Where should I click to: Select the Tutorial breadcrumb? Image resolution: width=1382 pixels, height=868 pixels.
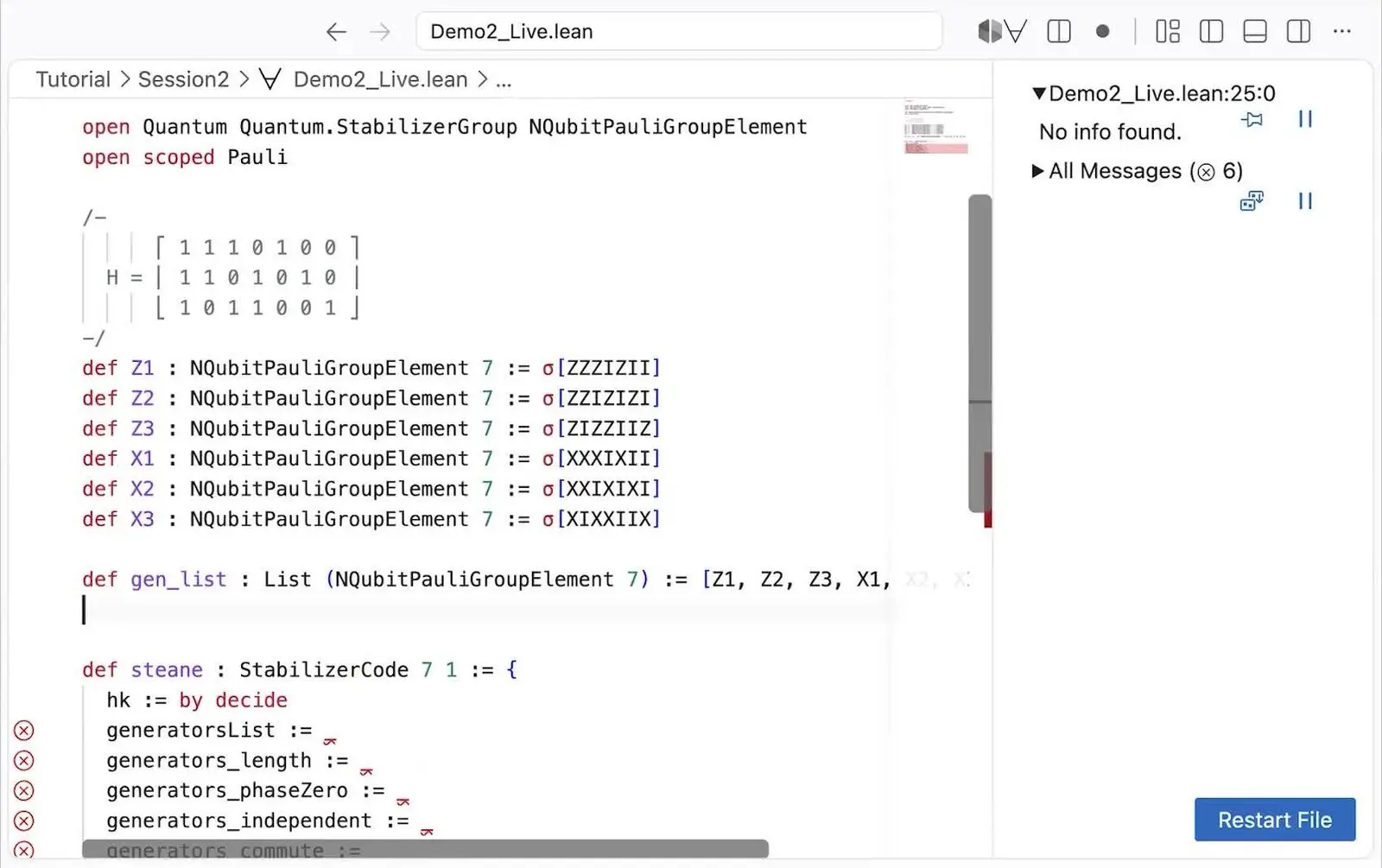tap(73, 79)
